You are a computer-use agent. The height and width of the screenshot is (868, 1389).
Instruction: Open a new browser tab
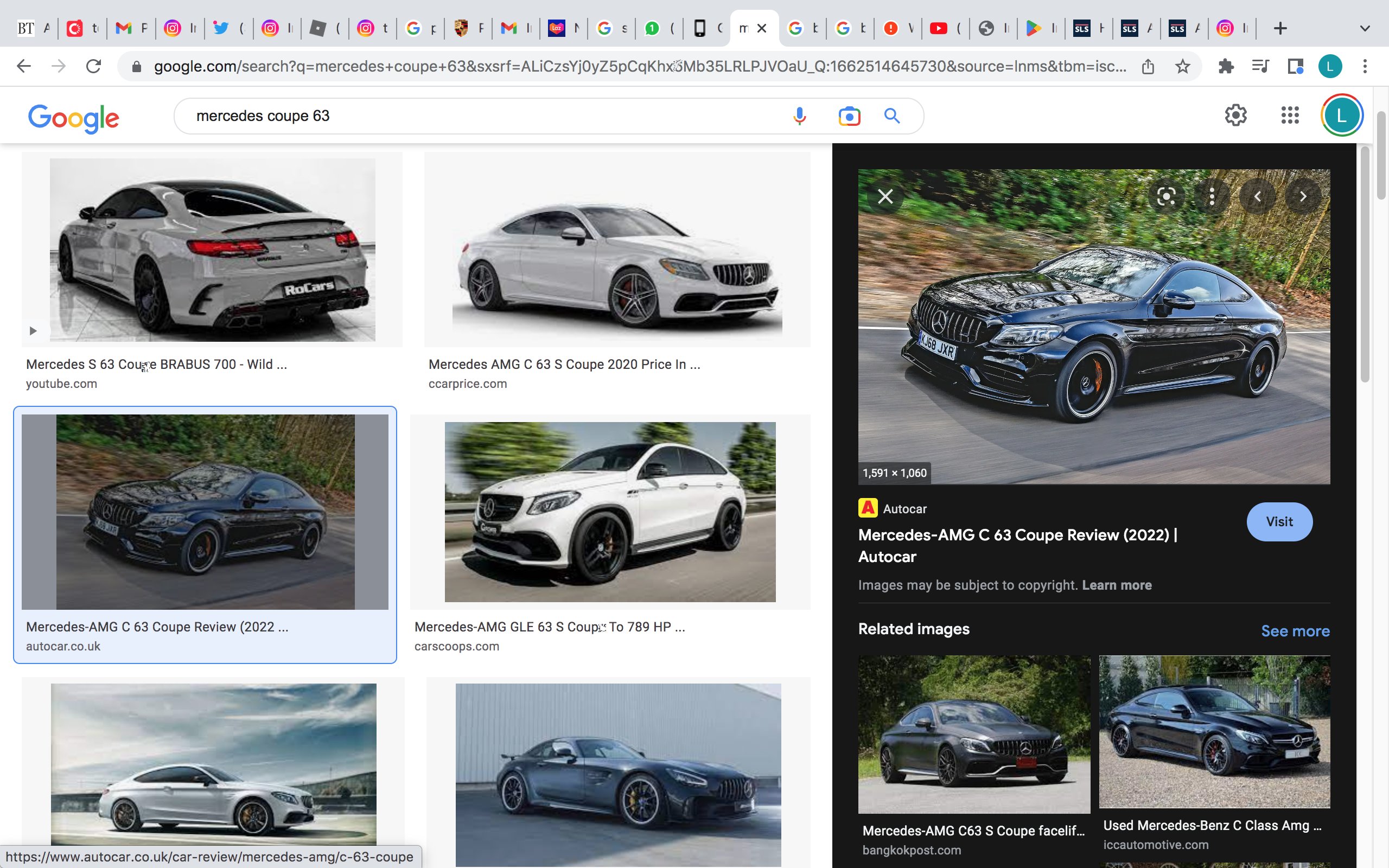[1280, 28]
